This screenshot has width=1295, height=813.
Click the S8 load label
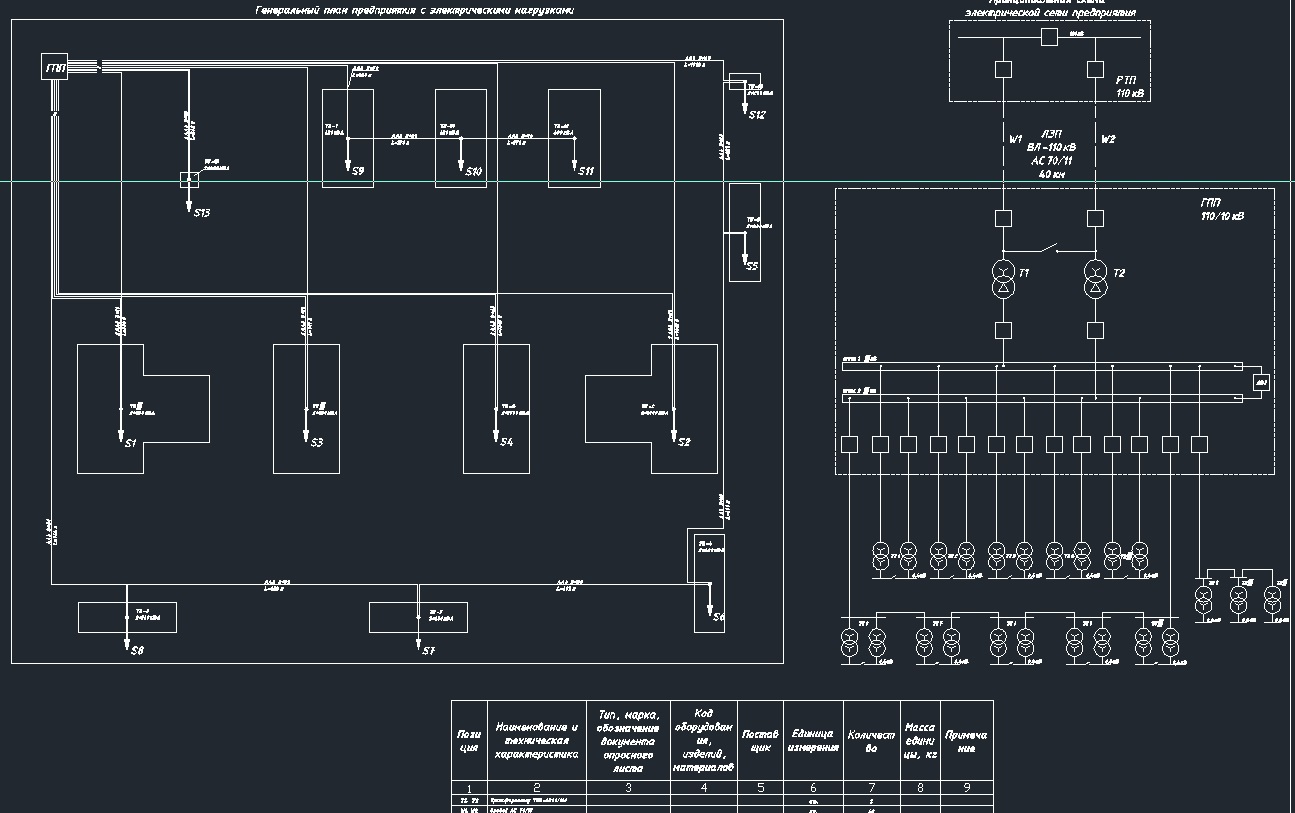point(137,651)
